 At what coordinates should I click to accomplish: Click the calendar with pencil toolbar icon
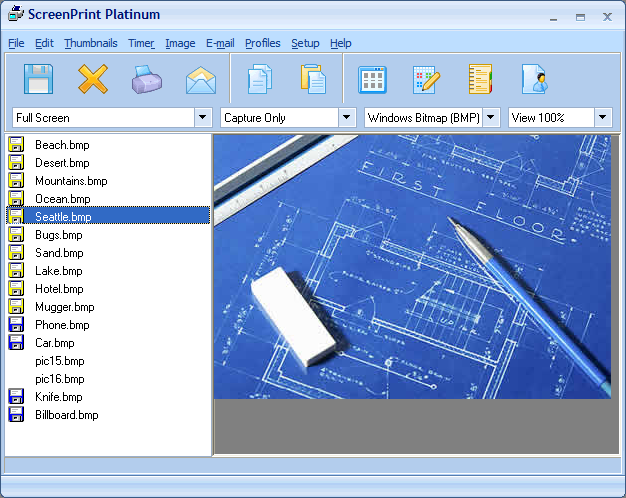point(426,80)
